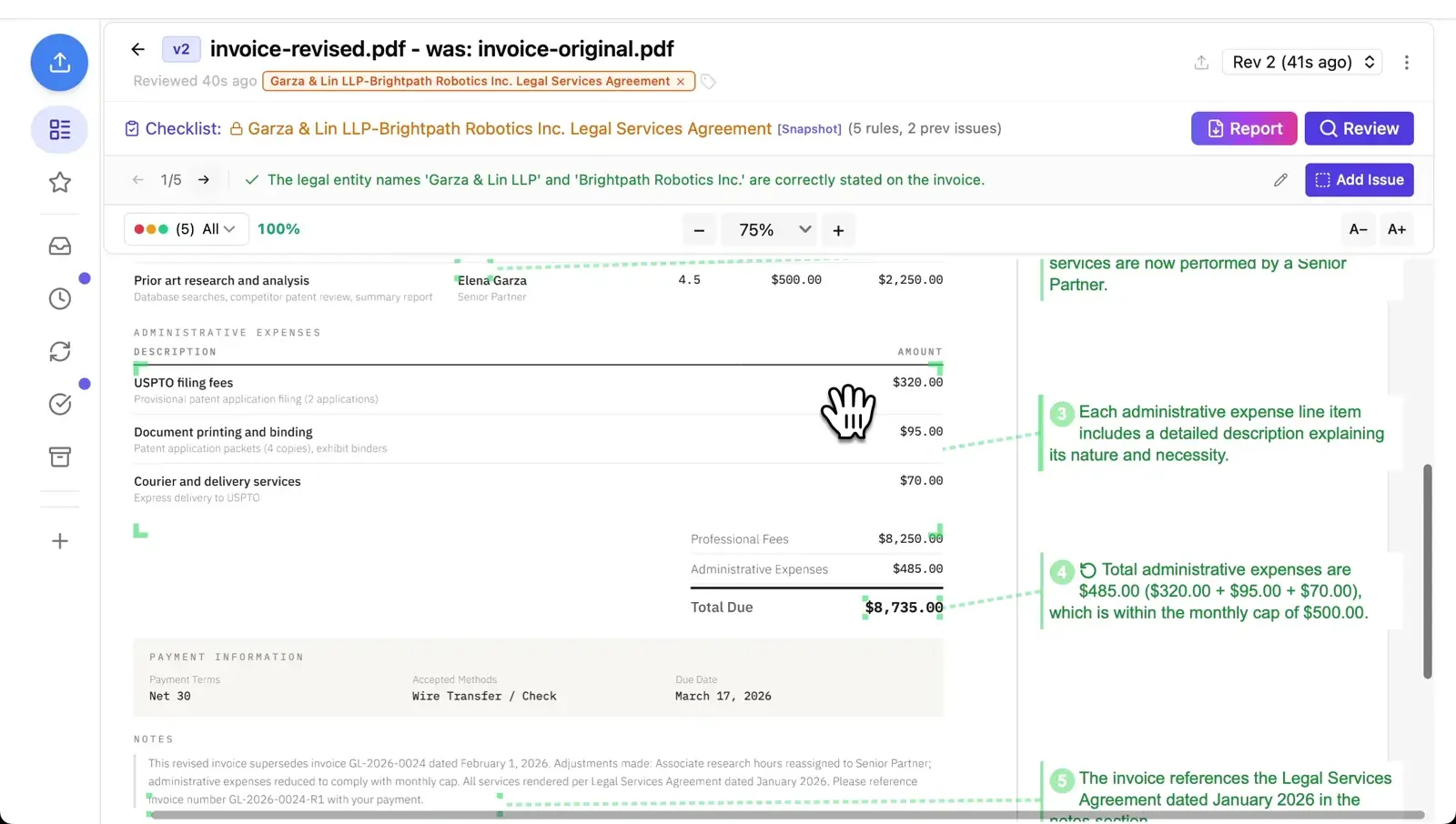The height and width of the screenshot is (824, 1456).
Task: Edit the checklist rule with the pencil icon
Action: coord(1280,180)
